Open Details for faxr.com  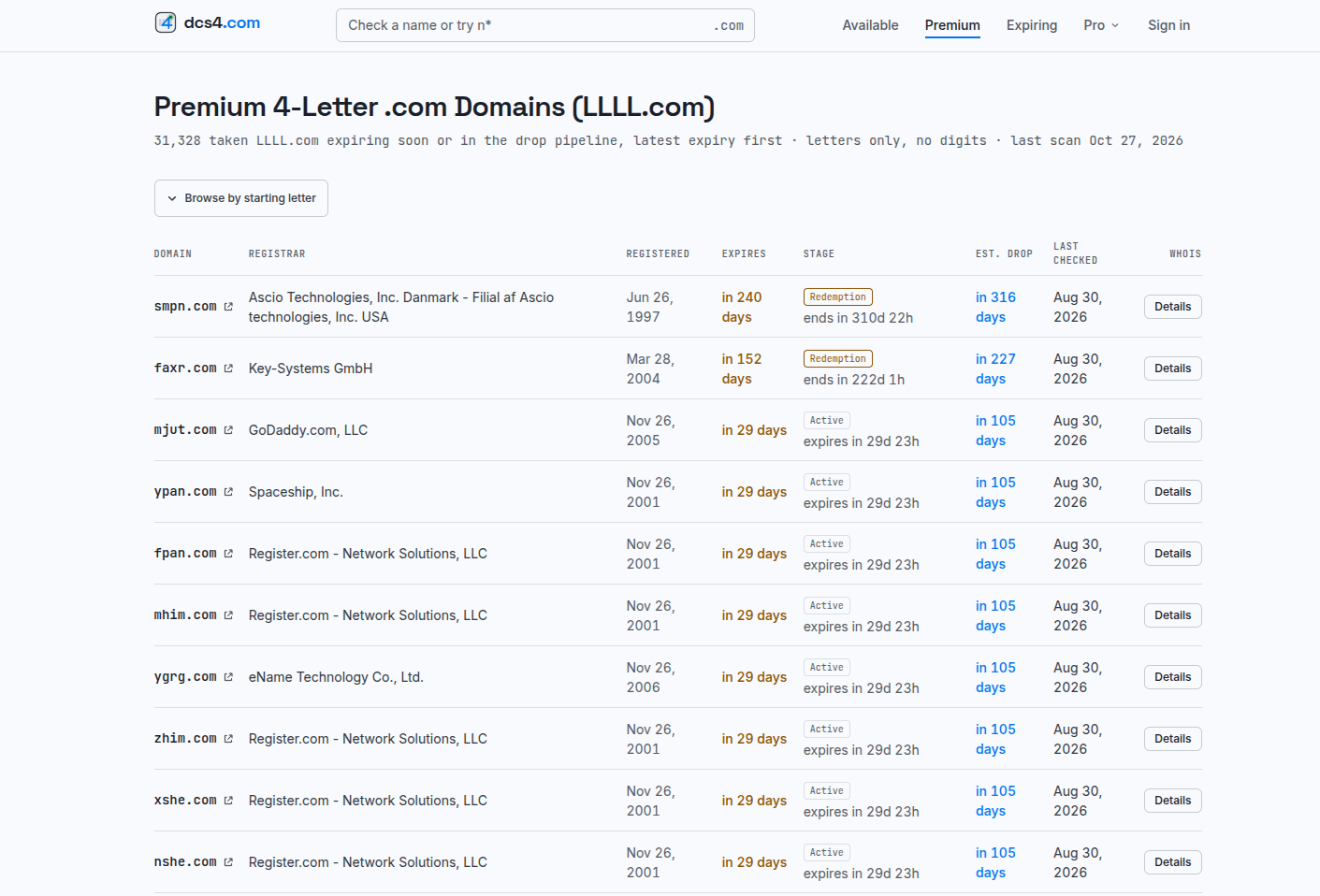tap(1173, 369)
